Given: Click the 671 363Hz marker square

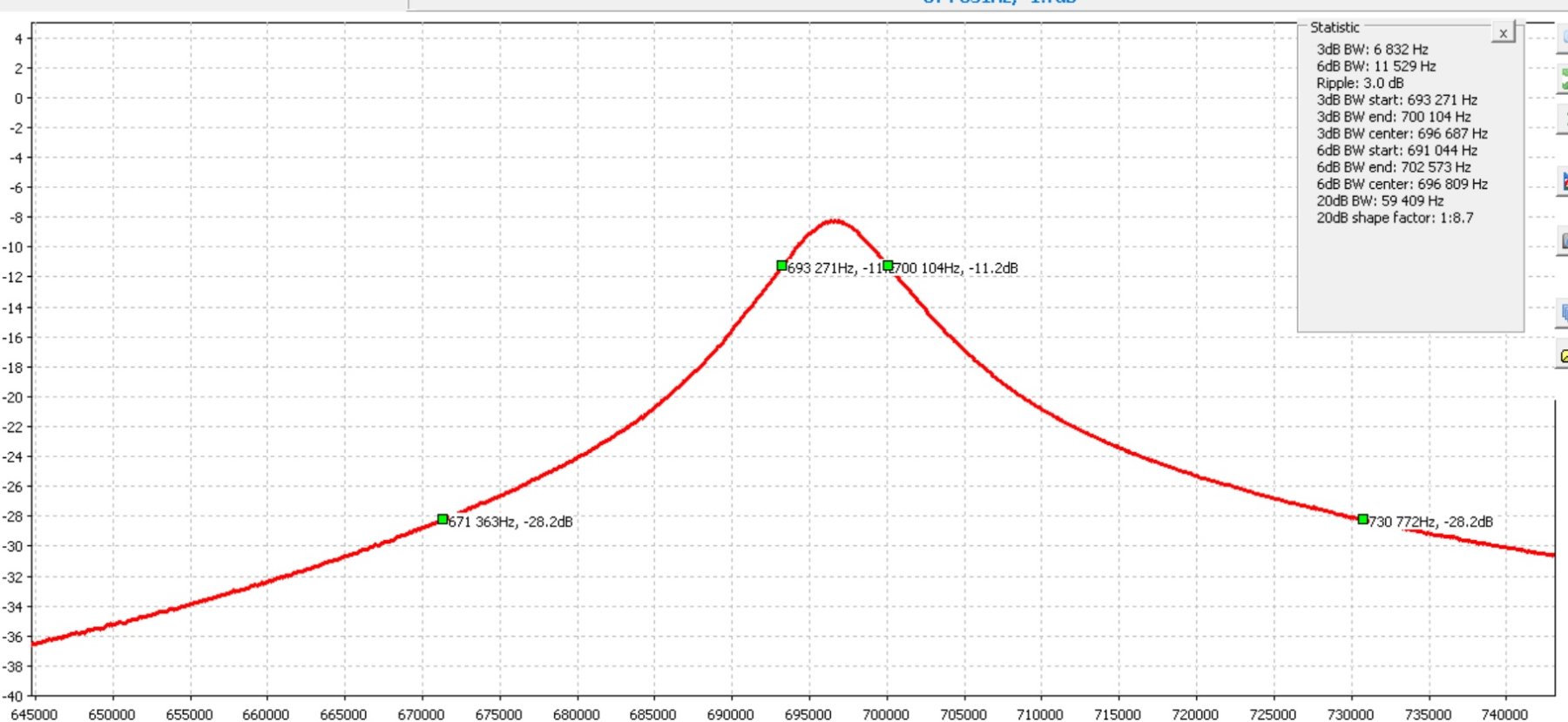Looking at the screenshot, I should click(x=443, y=519).
